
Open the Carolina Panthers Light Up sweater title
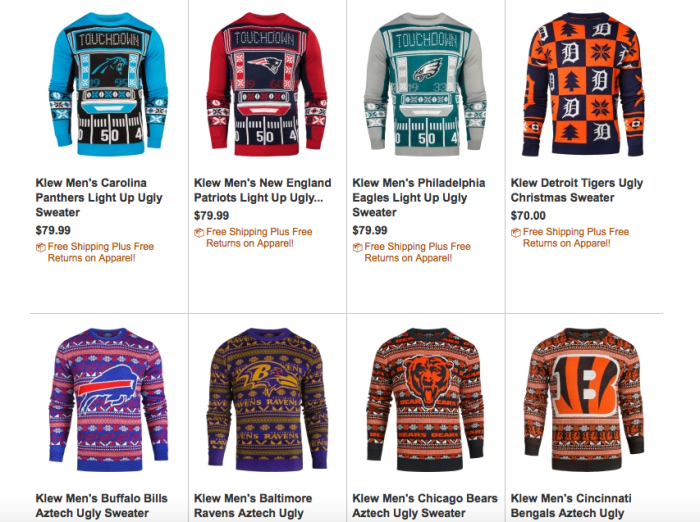coord(91,198)
